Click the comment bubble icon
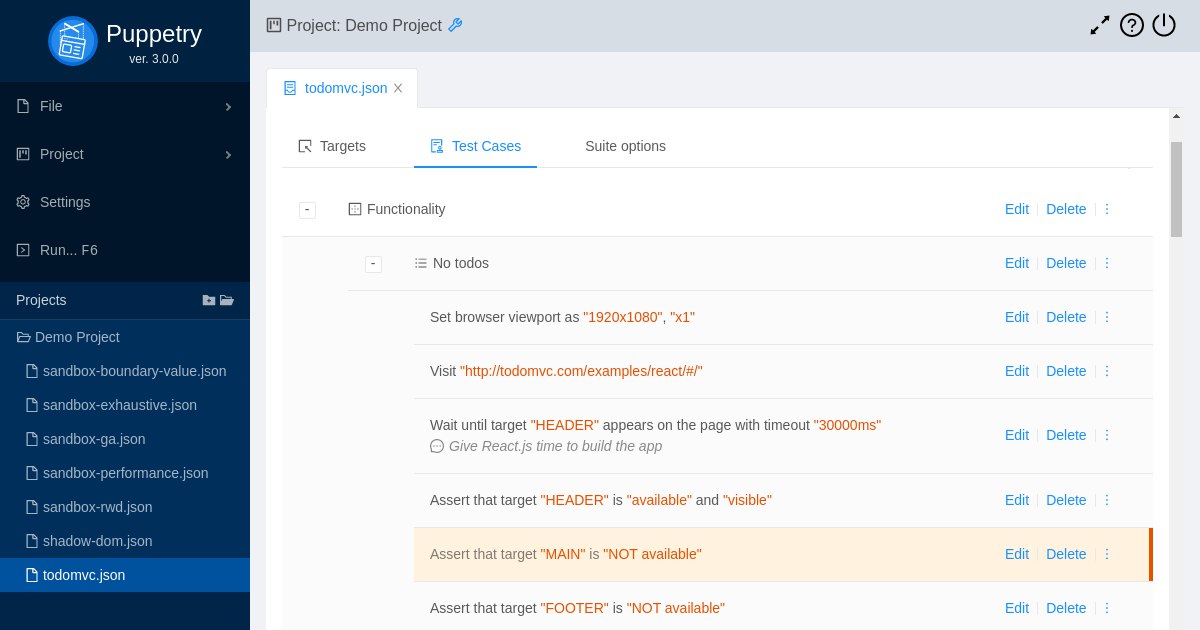The image size is (1200, 630). [437, 446]
